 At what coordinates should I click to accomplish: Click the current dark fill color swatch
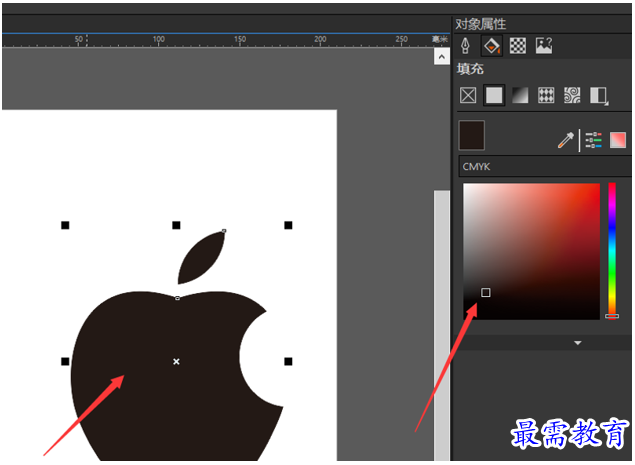pyautogui.click(x=472, y=135)
